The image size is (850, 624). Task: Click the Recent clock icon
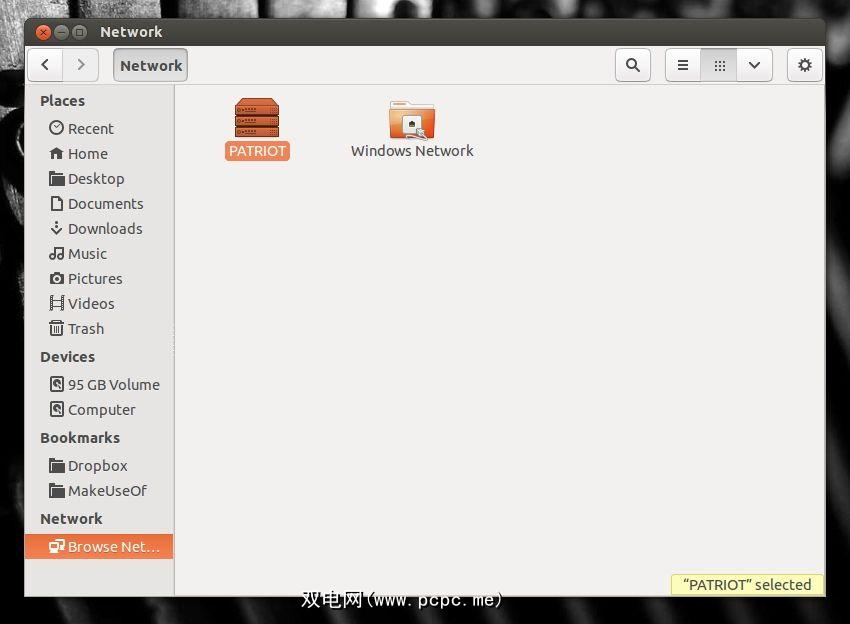click(56, 127)
